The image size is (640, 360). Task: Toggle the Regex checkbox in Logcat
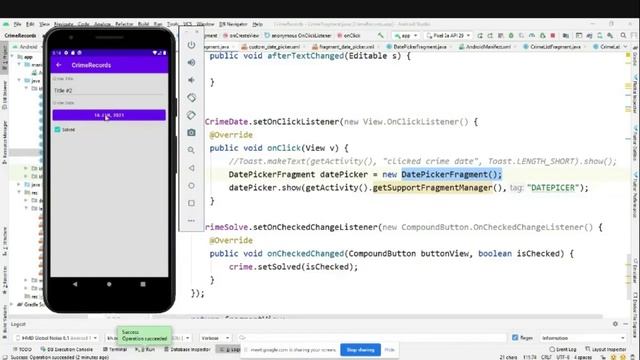point(515,338)
